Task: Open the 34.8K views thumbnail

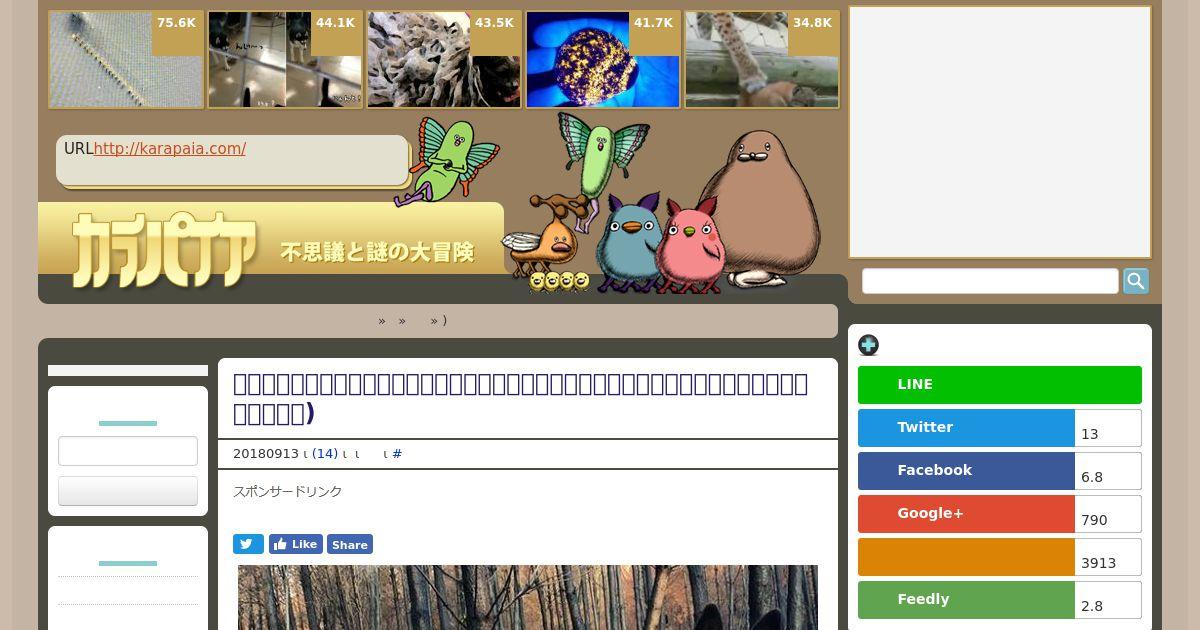Action: point(762,59)
